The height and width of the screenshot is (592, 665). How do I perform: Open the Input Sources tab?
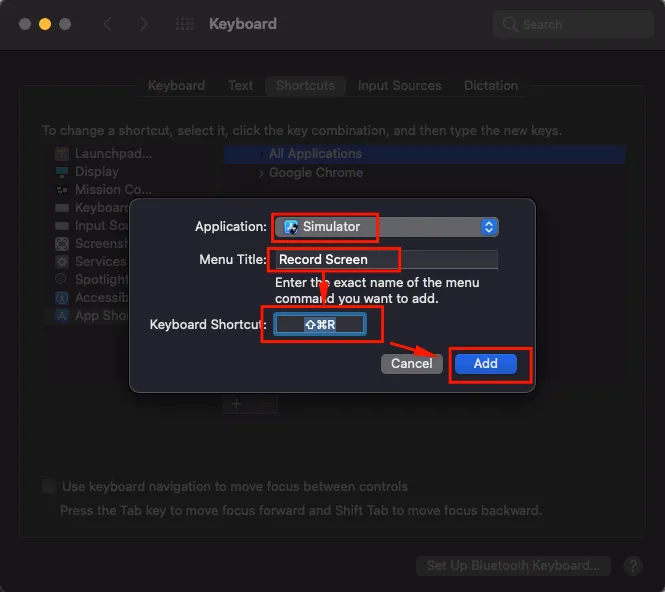400,86
